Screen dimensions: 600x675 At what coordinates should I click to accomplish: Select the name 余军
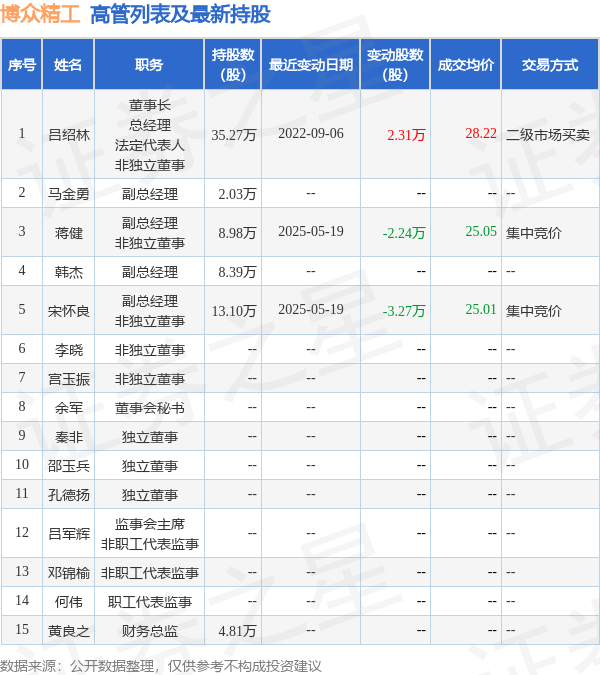click(69, 408)
